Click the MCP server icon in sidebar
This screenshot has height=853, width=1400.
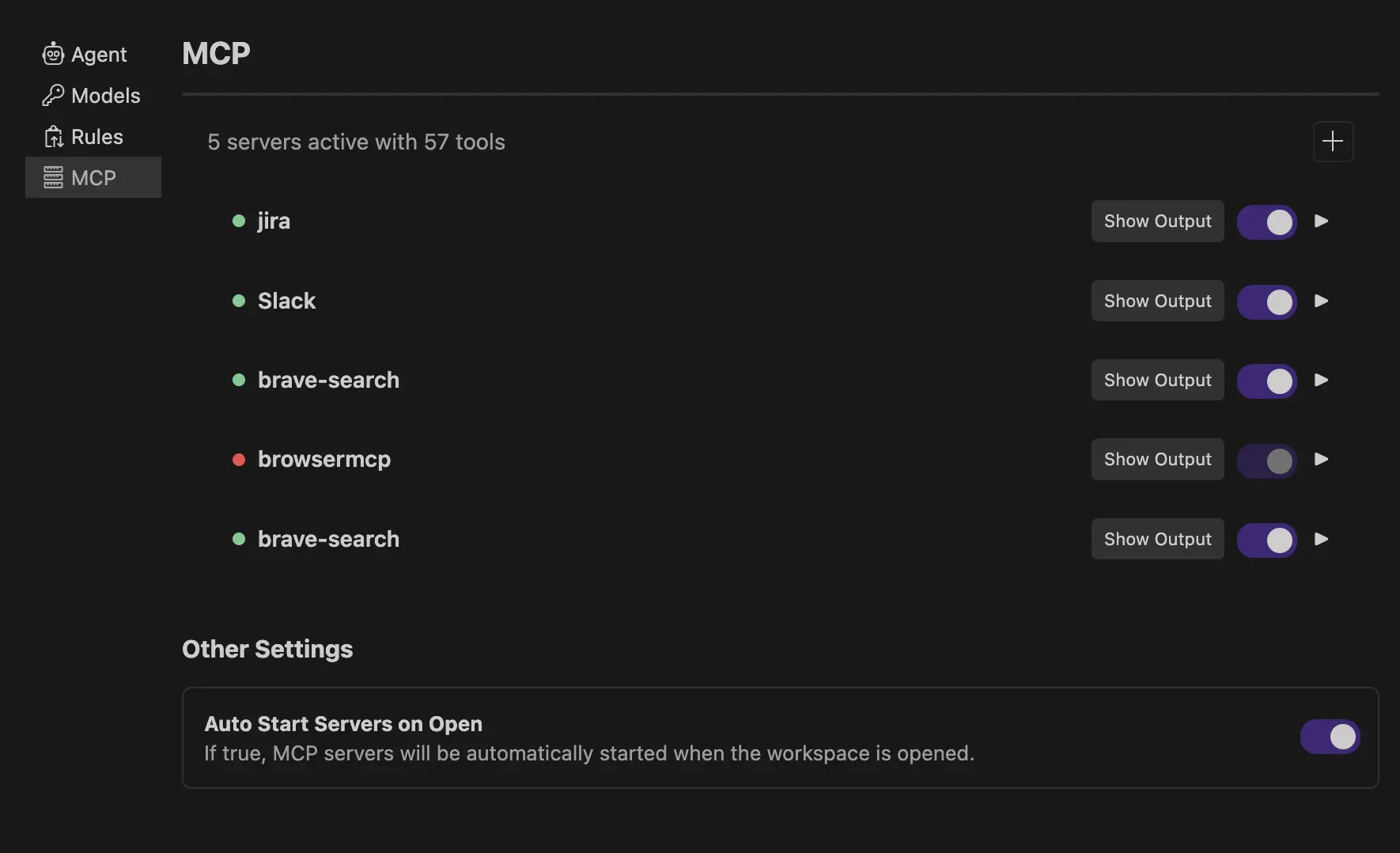click(53, 177)
